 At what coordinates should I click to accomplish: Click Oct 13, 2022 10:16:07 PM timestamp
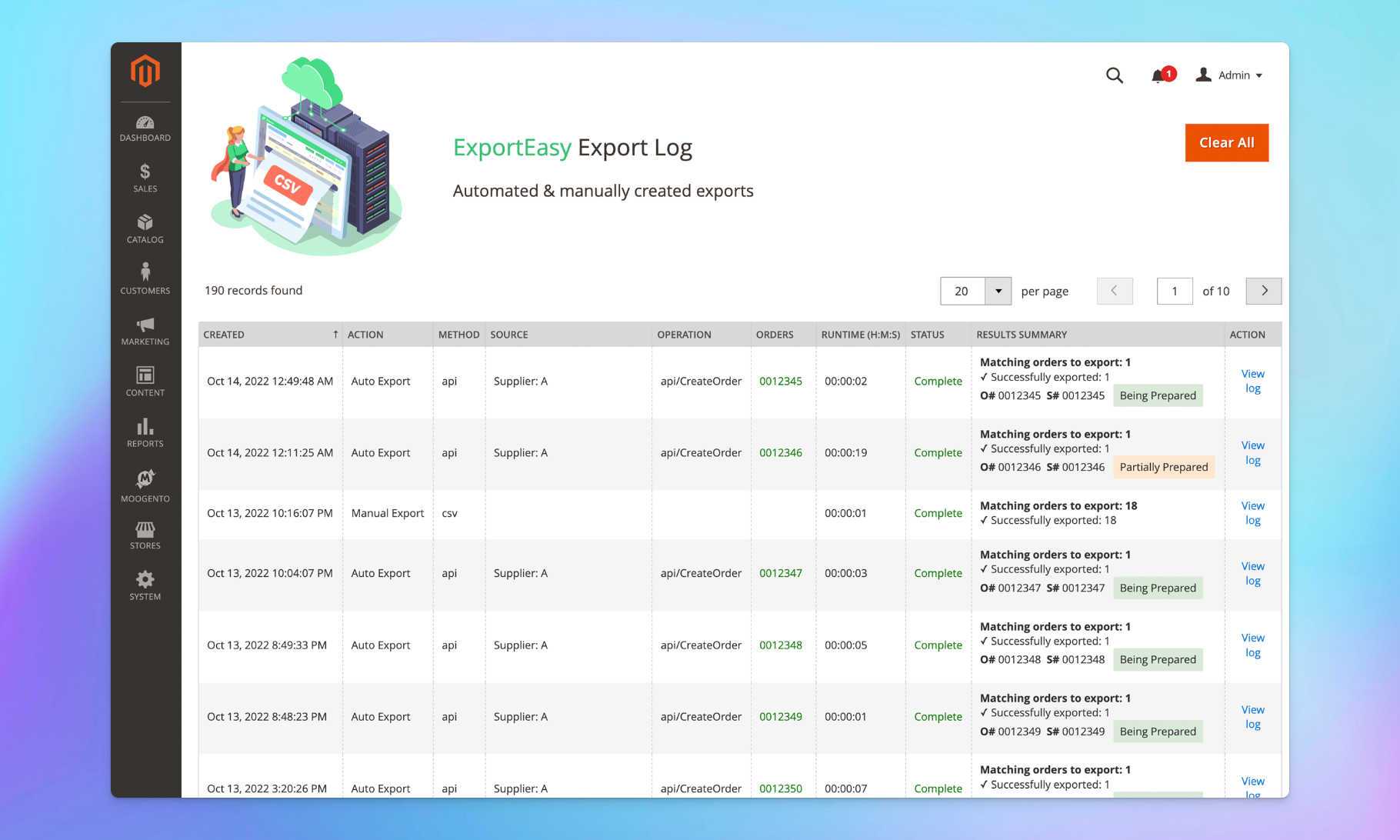270,513
